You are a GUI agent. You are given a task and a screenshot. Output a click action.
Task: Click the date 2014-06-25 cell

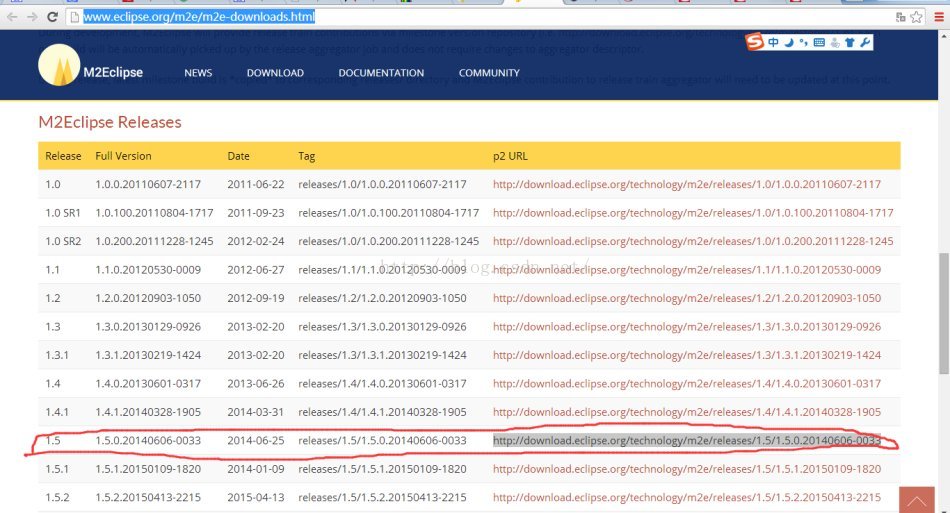pos(256,440)
